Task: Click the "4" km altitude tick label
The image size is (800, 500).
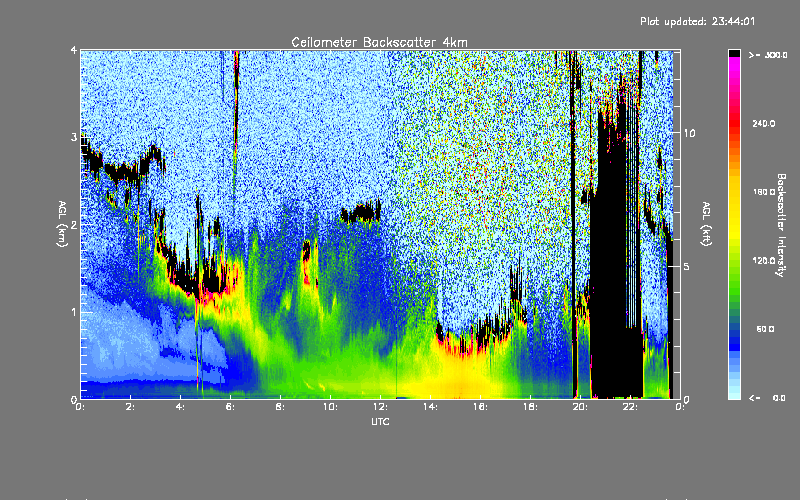Action: click(74, 50)
